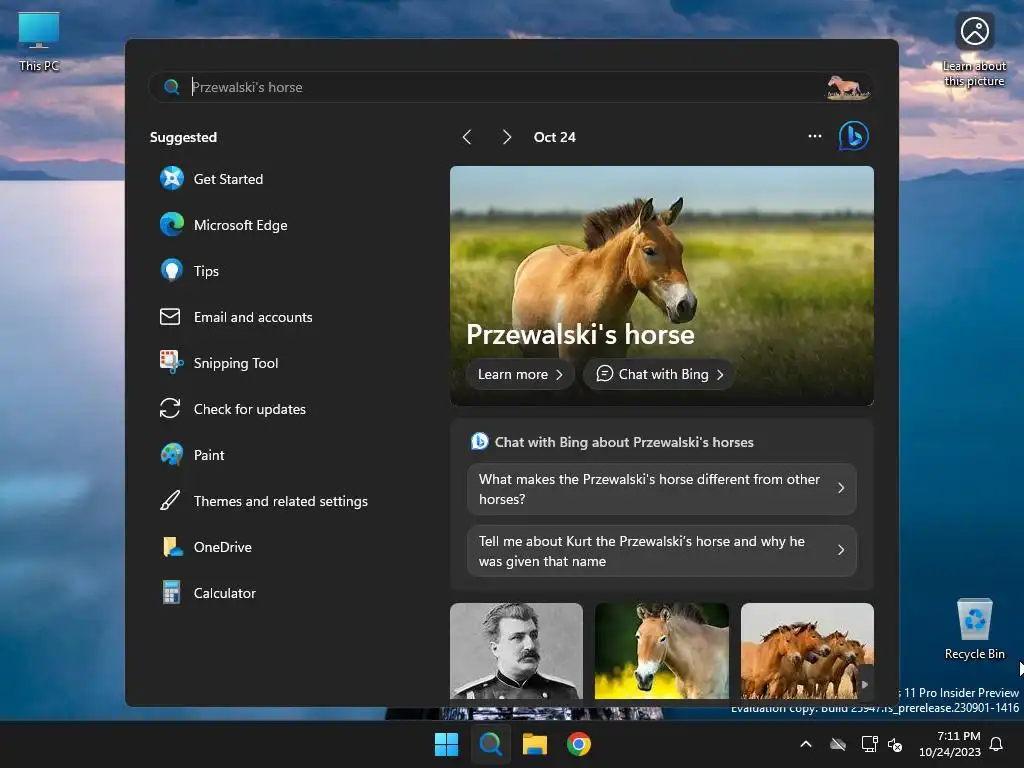Open Themes and related settings brush icon

pos(170,501)
